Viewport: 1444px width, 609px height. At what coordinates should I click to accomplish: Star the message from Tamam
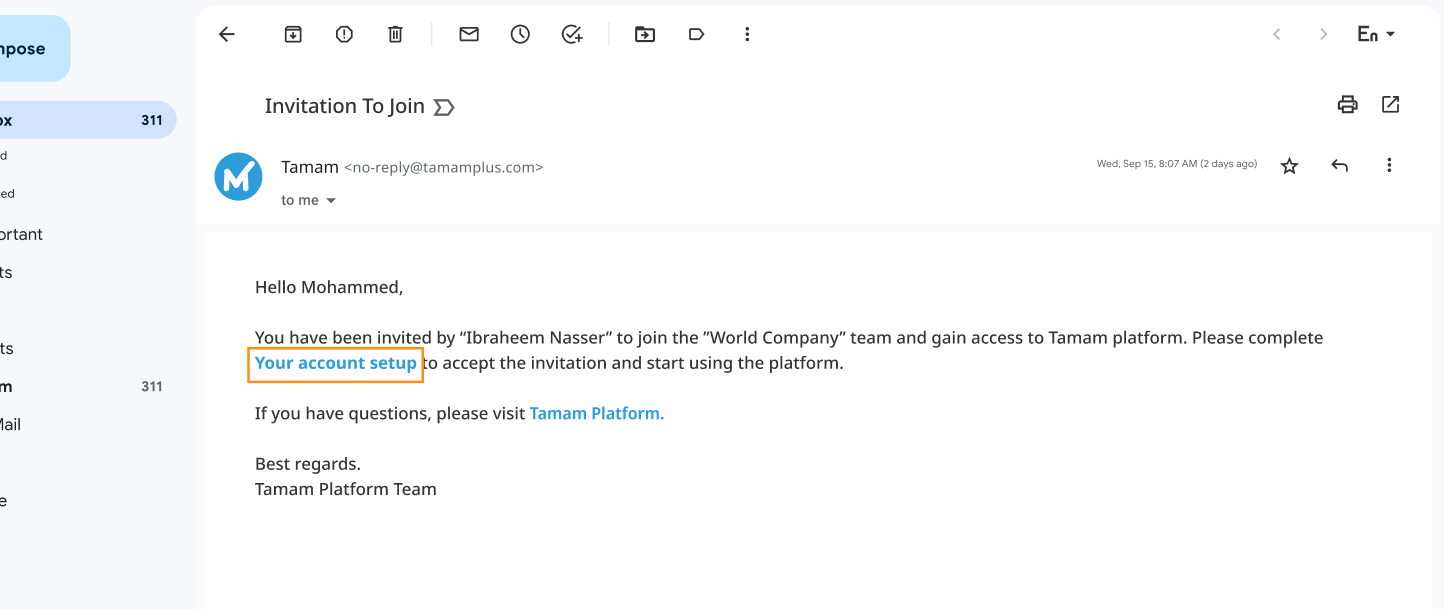pos(1290,166)
